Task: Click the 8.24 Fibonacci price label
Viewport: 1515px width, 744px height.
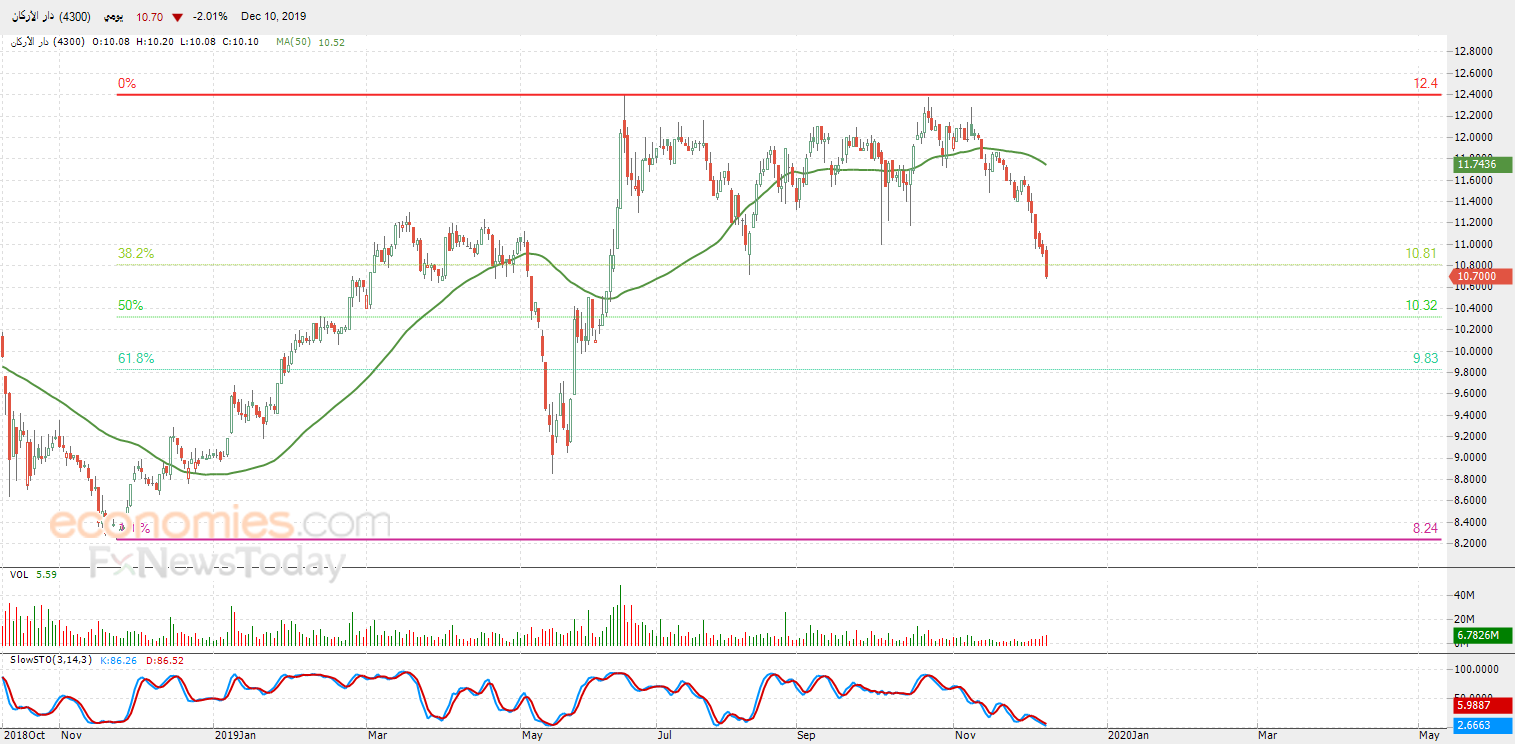Action: click(1425, 527)
